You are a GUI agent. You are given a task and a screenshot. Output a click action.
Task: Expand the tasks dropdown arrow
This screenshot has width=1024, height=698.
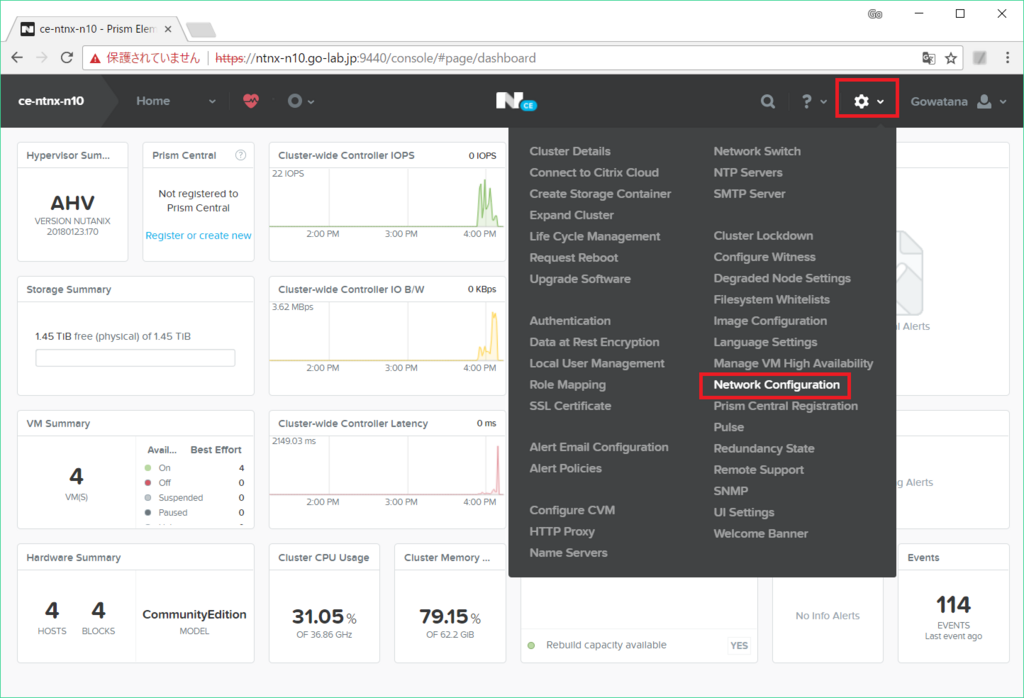click(x=311, y=101)
